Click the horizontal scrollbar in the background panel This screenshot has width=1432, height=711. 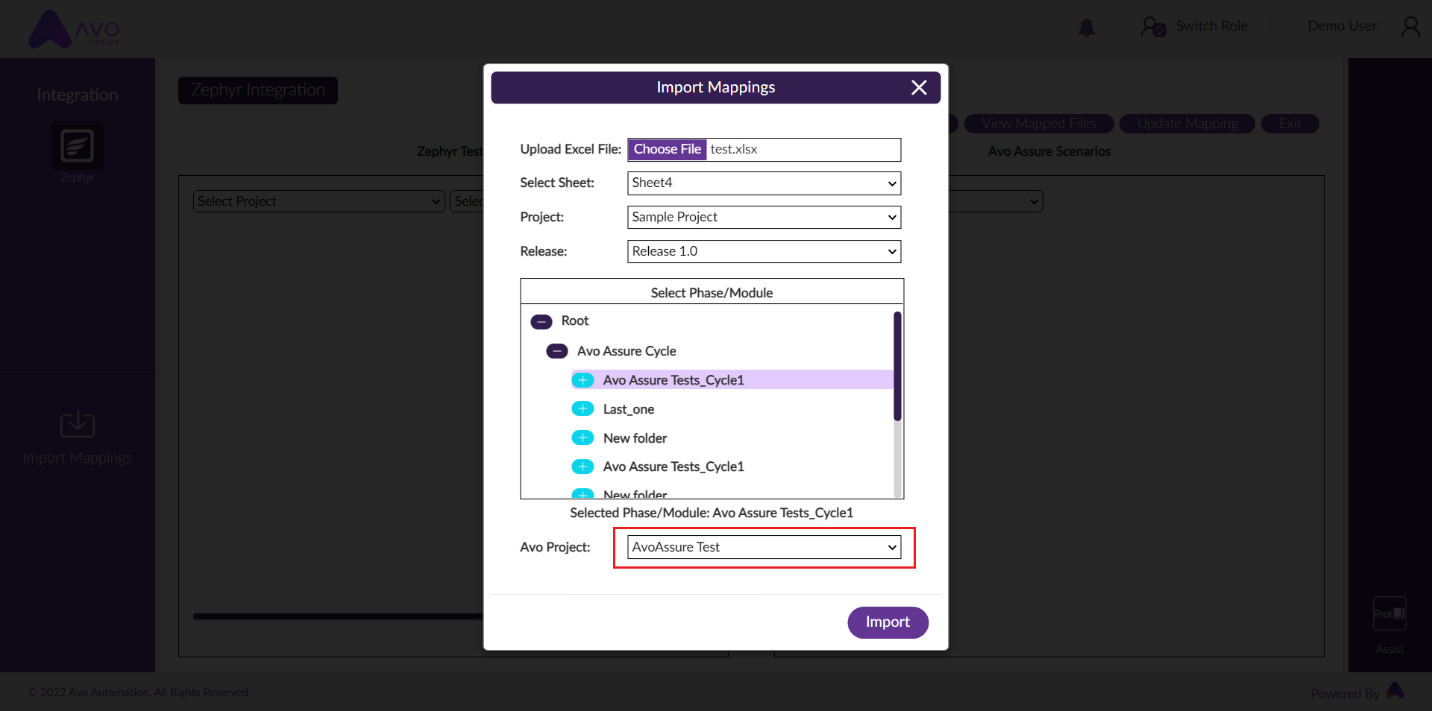[x=340, y=616]
